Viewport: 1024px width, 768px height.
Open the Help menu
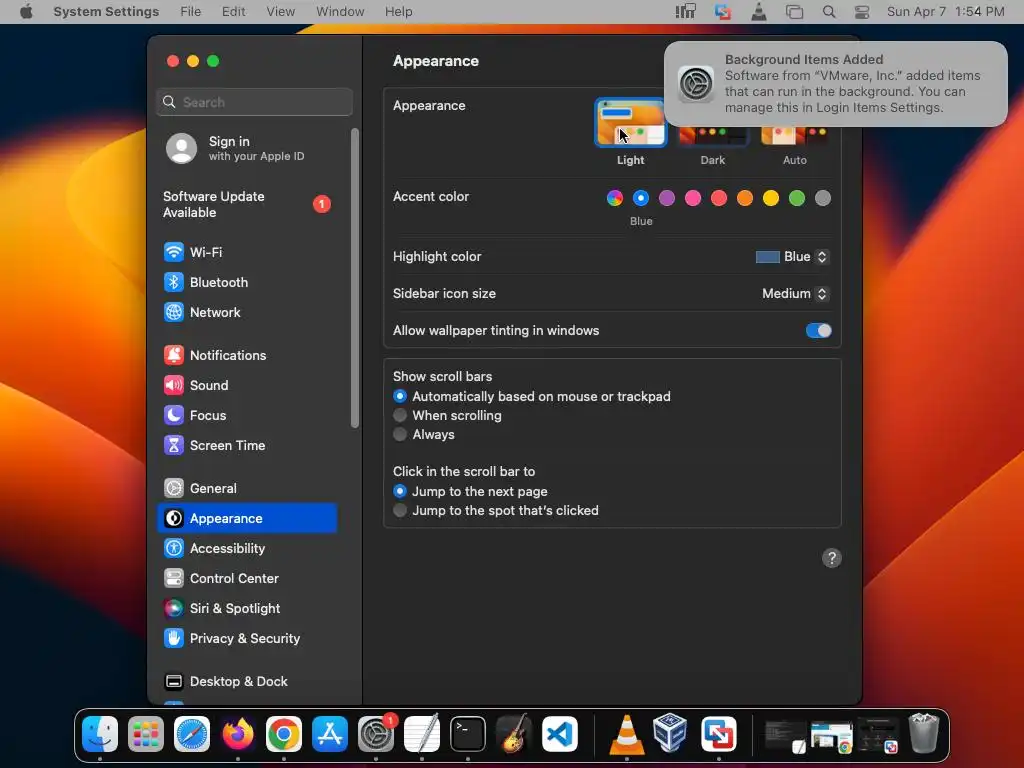pyautogui.click(x=398, y=12)
